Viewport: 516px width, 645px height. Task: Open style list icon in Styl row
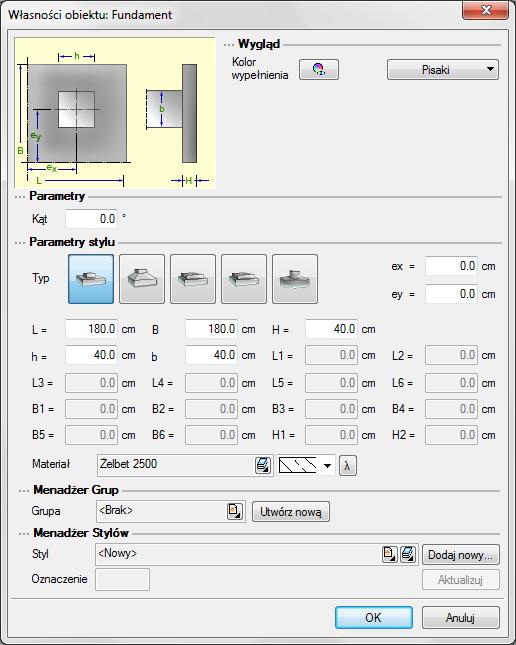(389, 554)
